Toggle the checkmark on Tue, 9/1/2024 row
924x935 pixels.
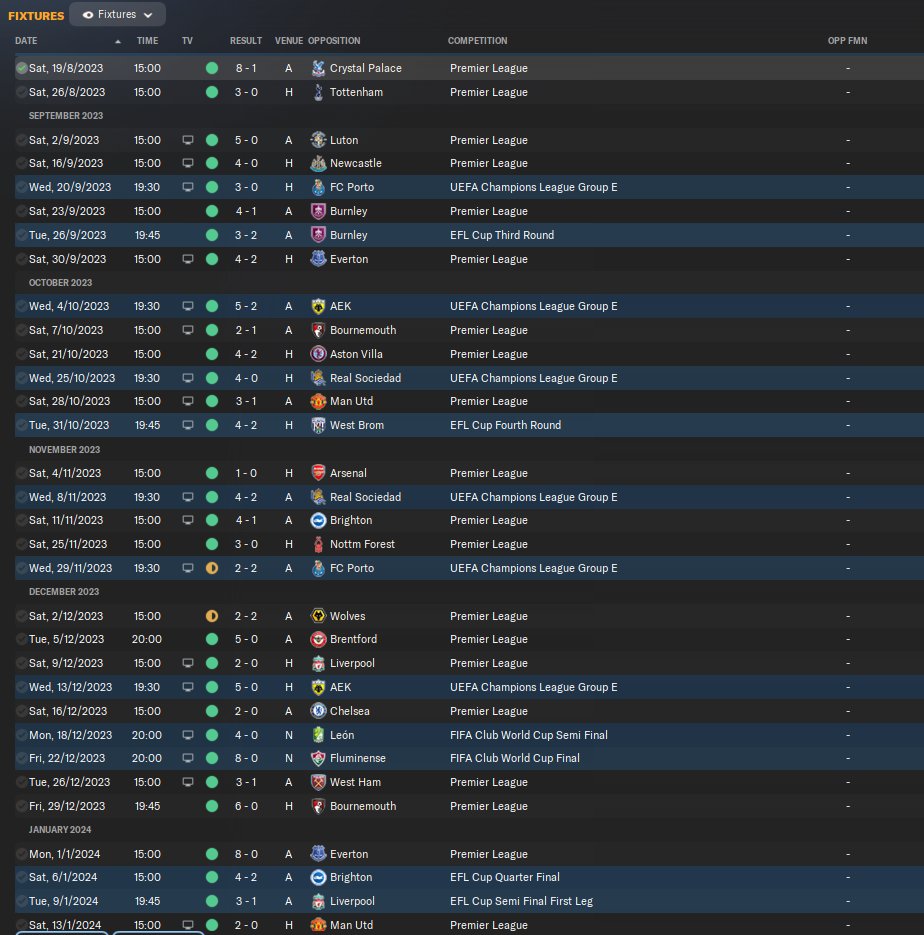(21, 901)
